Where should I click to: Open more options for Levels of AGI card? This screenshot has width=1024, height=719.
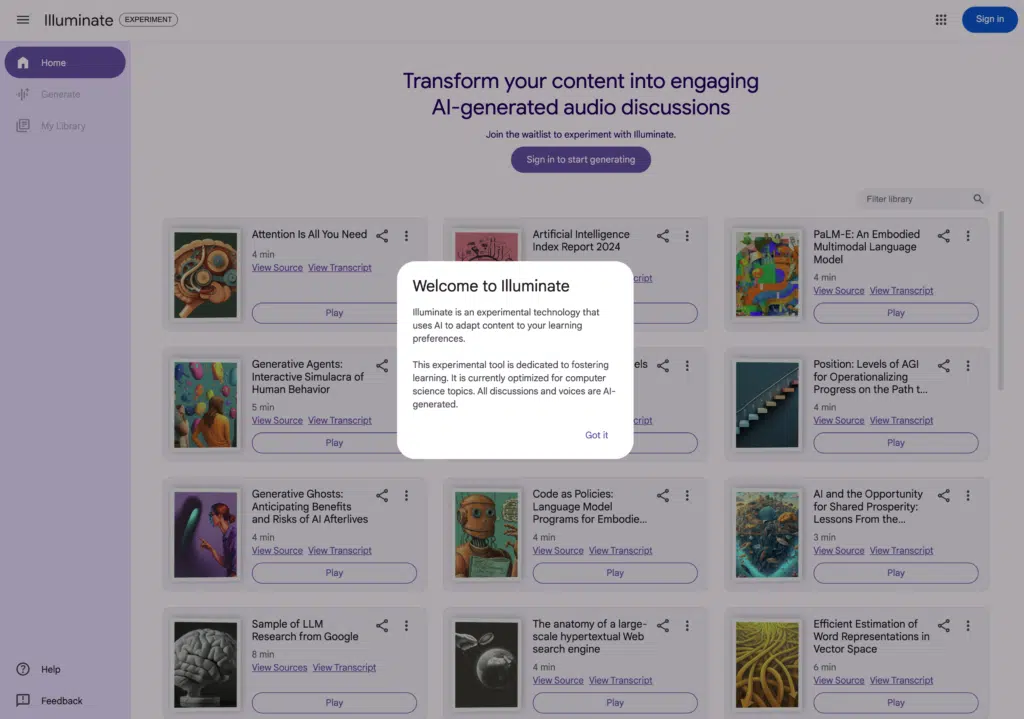(x=968, y=366)
